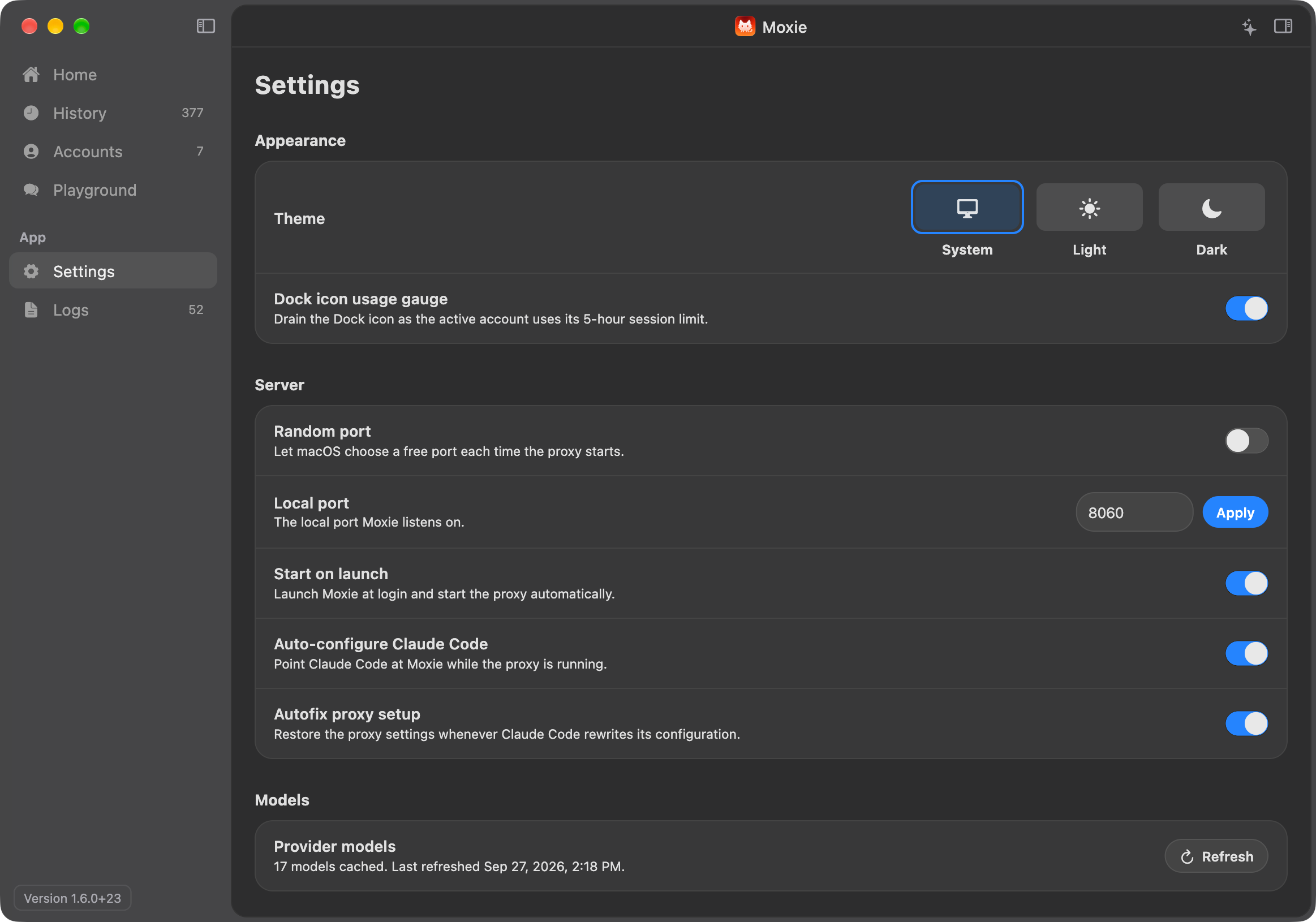Disable Autofix proxy setup switch

point(1246,723)
